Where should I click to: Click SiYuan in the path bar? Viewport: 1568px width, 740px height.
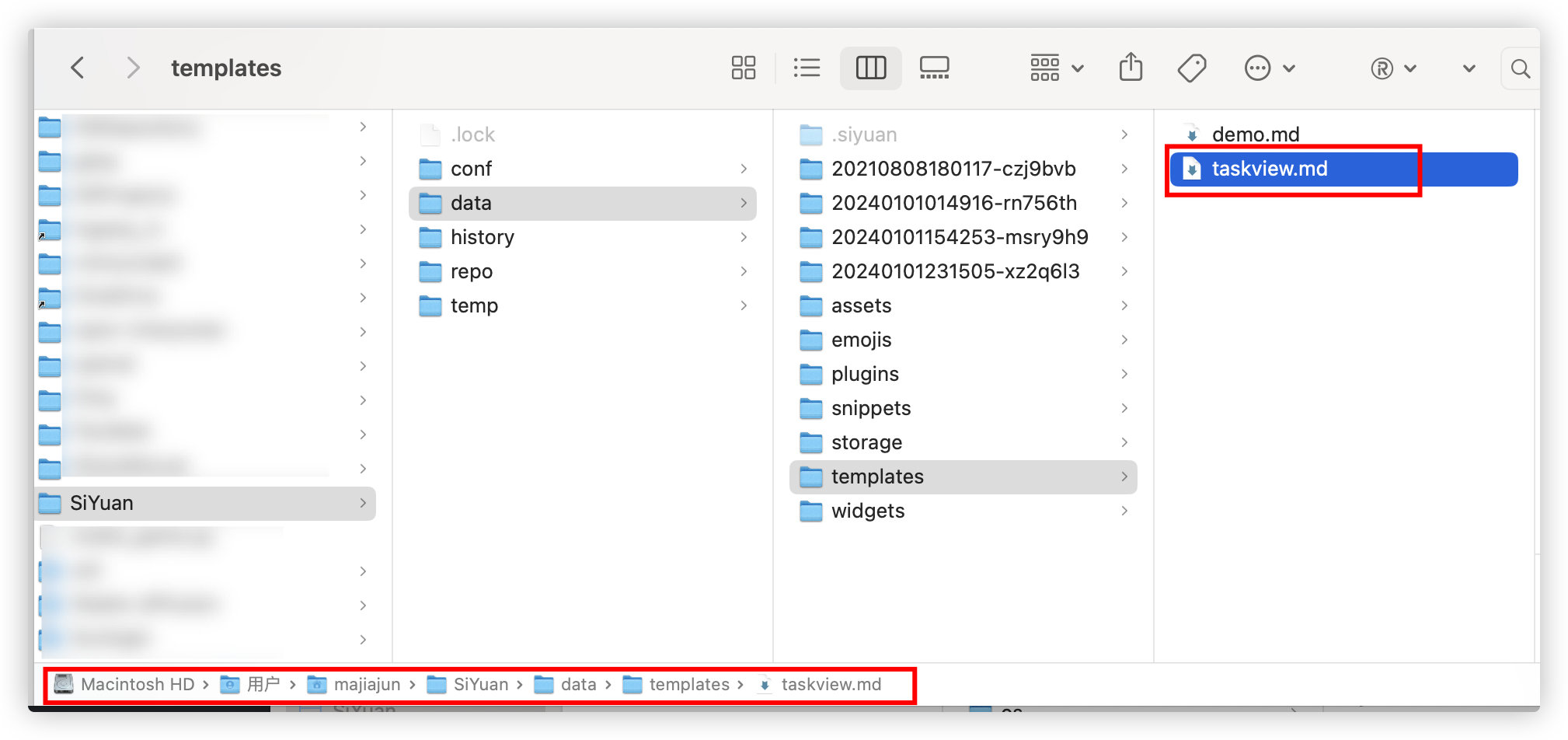pyautogui.click(x=468, y=685)
